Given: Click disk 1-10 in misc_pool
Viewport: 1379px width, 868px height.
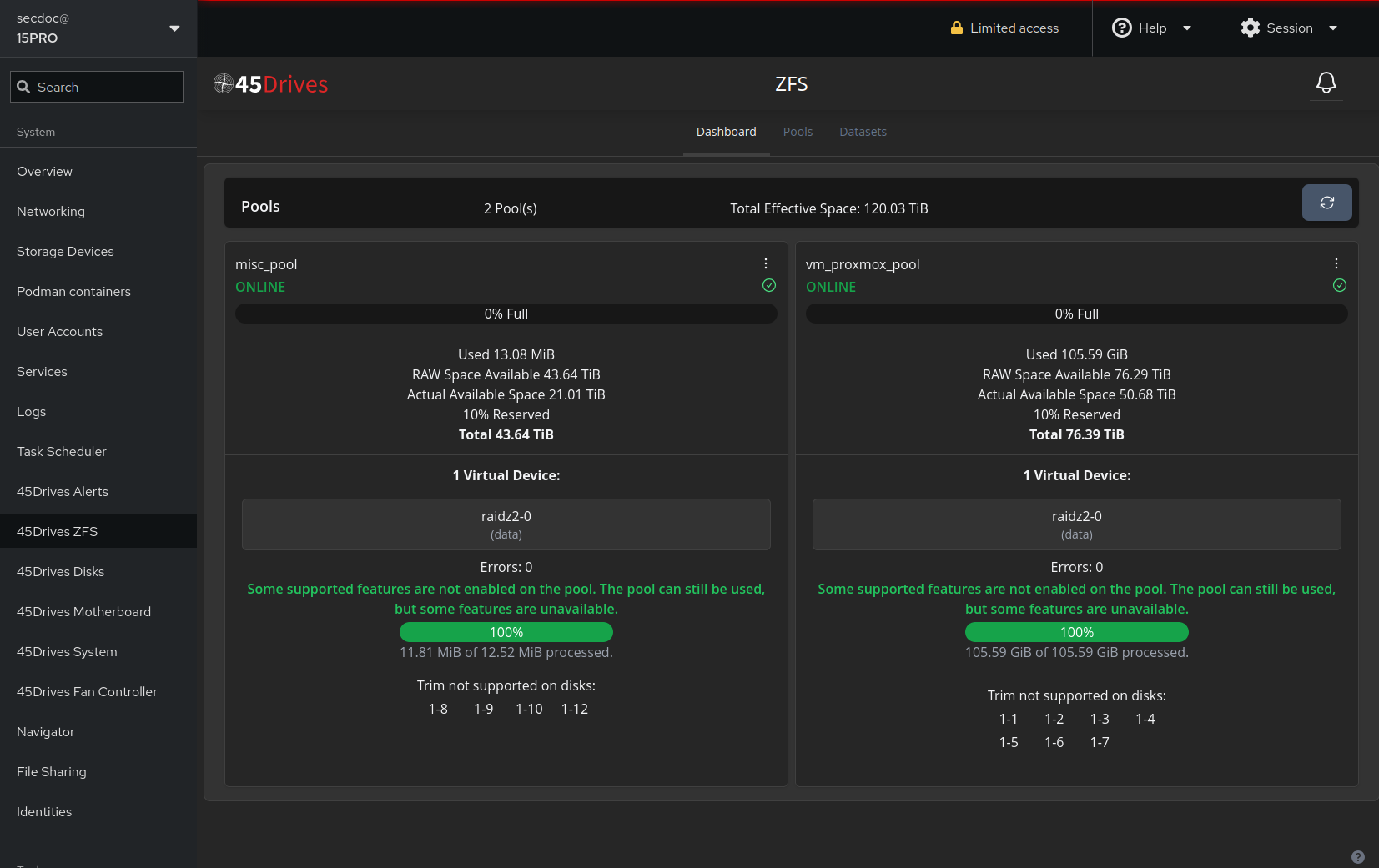Looking at the screenshot, I should (x=529, y=709).
